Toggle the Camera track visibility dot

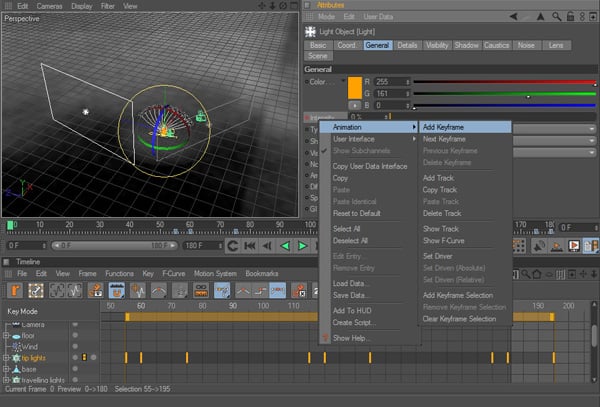[75, 325]
